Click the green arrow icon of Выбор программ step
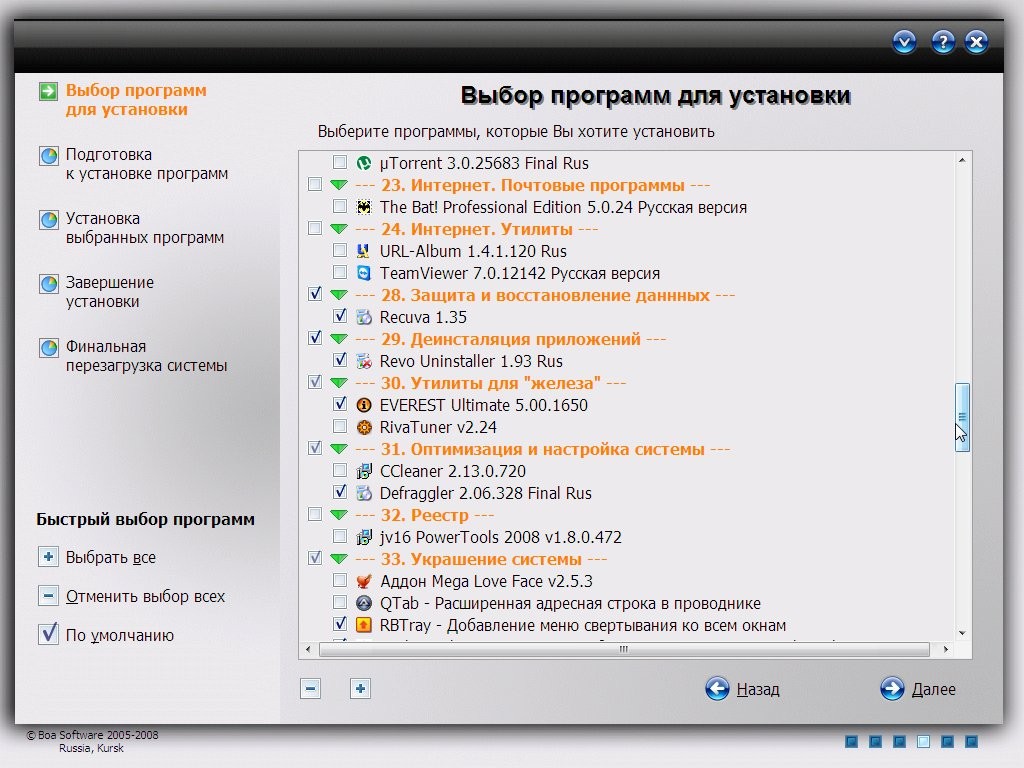Viewport: 1024px width, 768px height. point(48,91)
